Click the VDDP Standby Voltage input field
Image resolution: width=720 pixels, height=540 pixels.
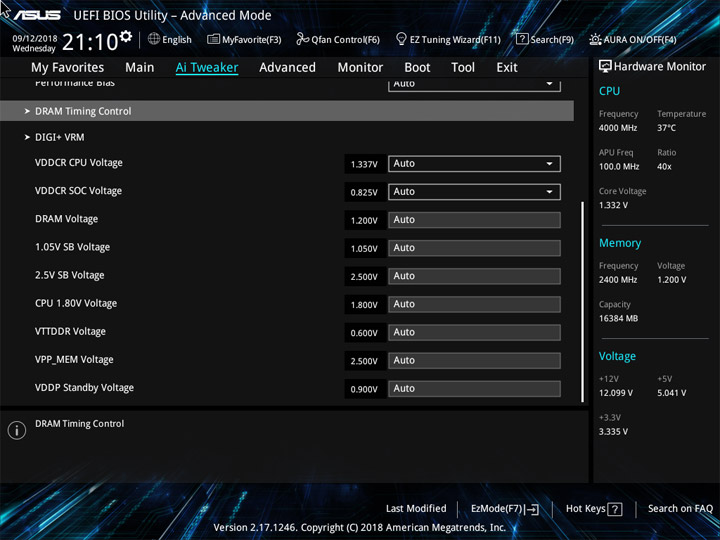pyautogui.click(x=474, y=389)
